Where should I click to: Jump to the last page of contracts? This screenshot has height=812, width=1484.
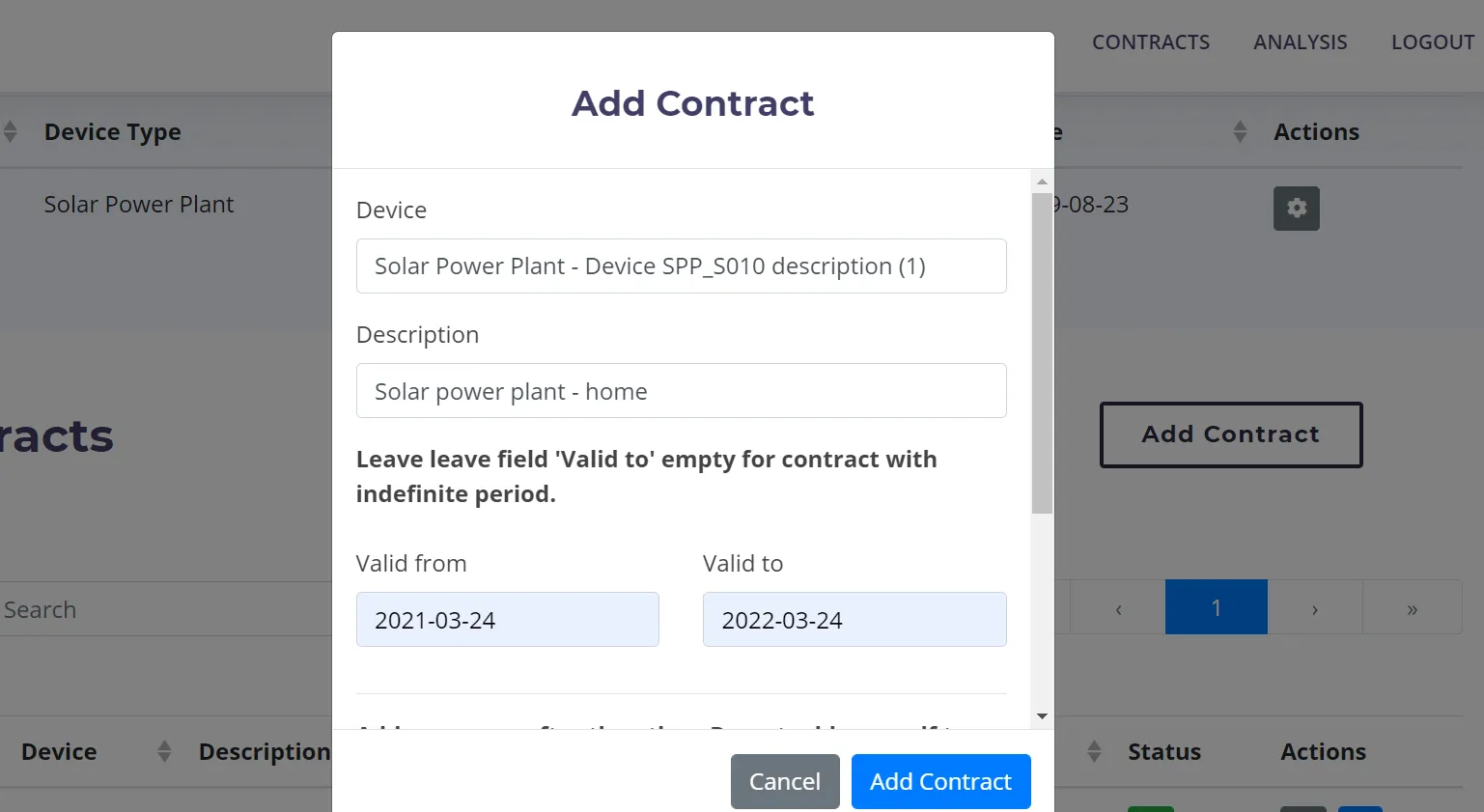[x=1412, y=608]
